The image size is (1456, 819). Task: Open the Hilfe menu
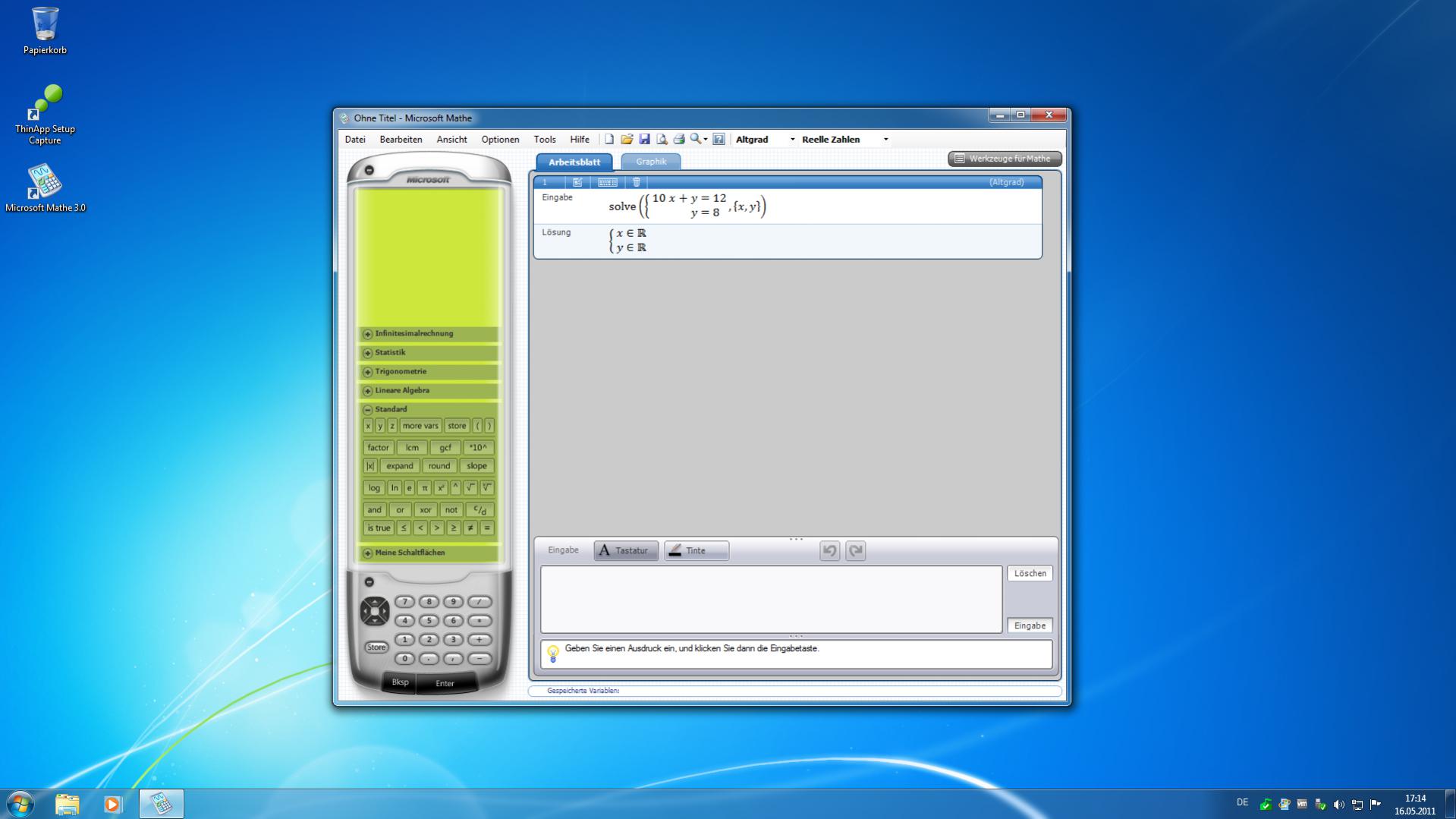pyautogui.click(x=580, y=140)
